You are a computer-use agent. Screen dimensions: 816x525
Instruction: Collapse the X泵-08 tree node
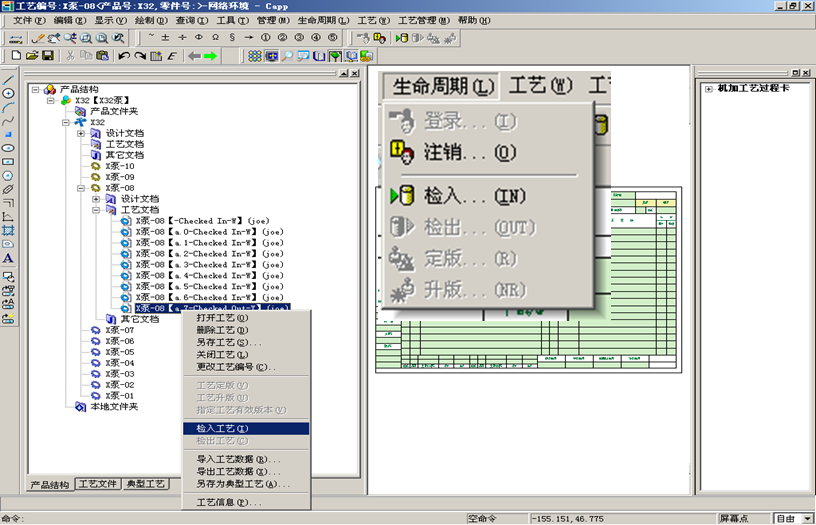pyautogui.click(x=82, y=188)
